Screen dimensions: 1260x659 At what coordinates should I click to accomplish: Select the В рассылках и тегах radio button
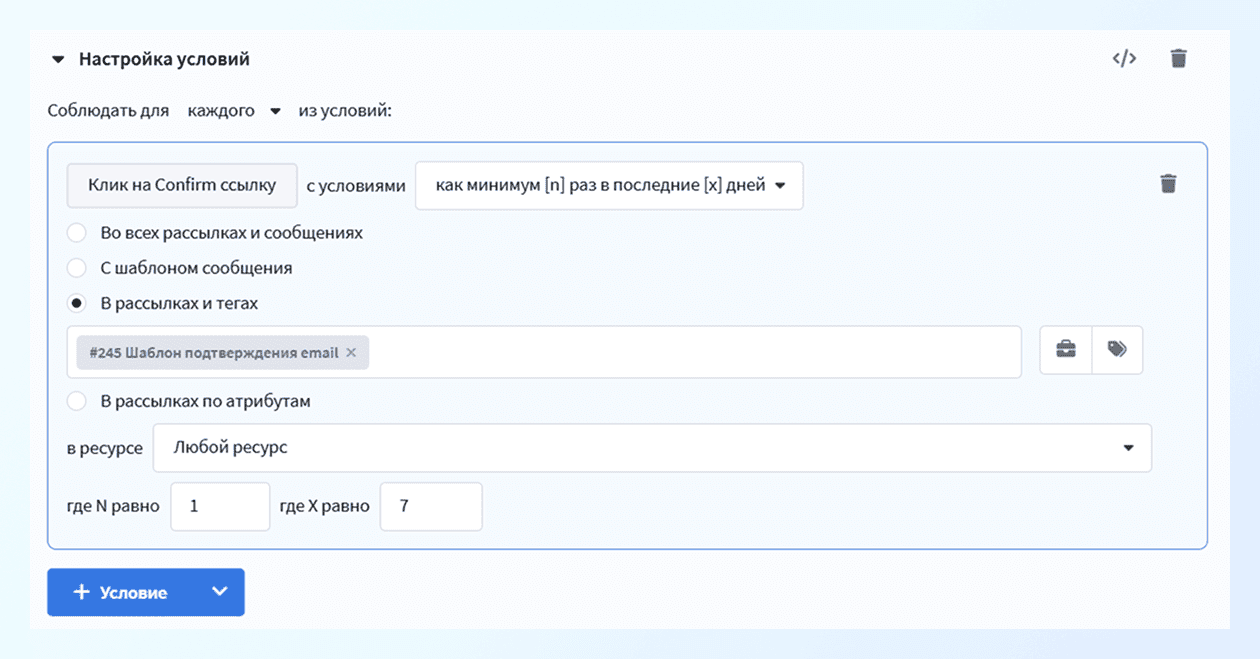[76, 303]
